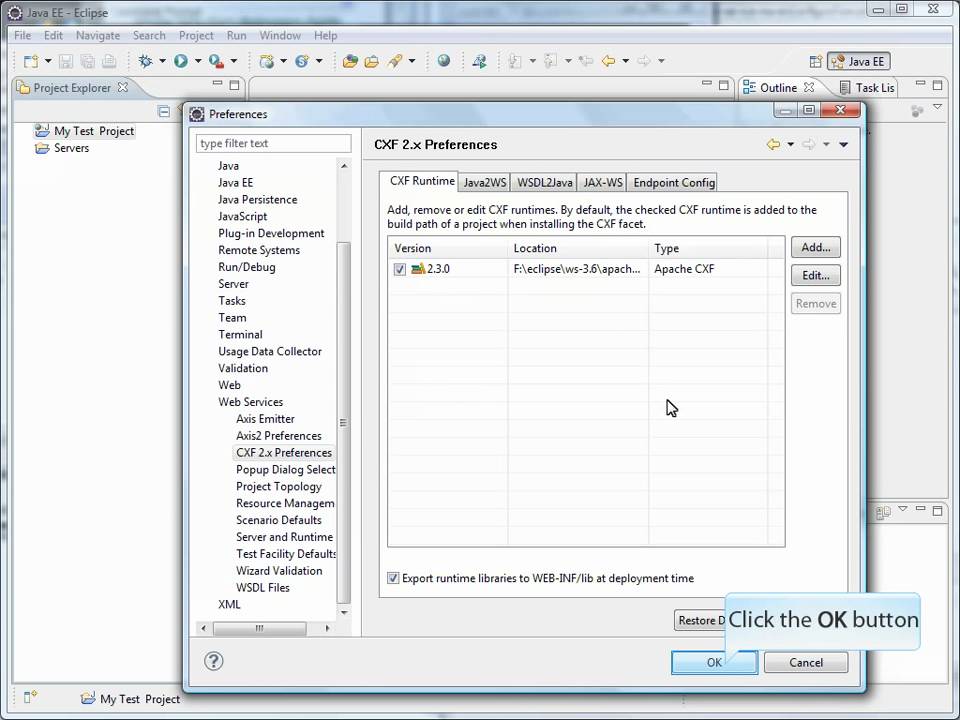The image size is (960, 720).
Task: Select the Task List view tab
Action: tap(868, 88)
